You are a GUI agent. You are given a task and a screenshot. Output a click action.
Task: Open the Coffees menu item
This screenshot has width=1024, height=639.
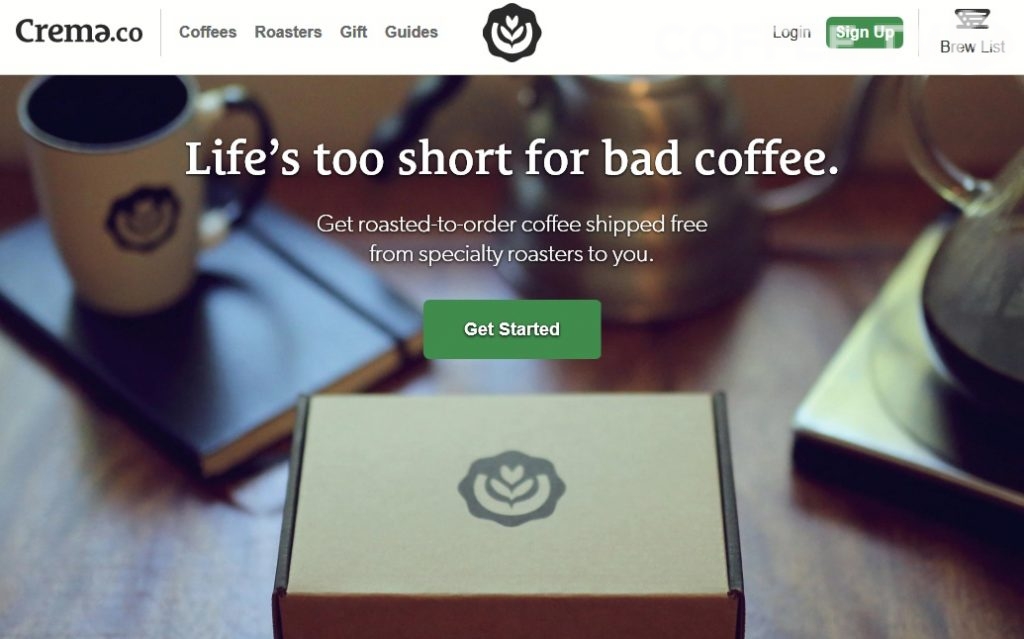click(208, 32)
